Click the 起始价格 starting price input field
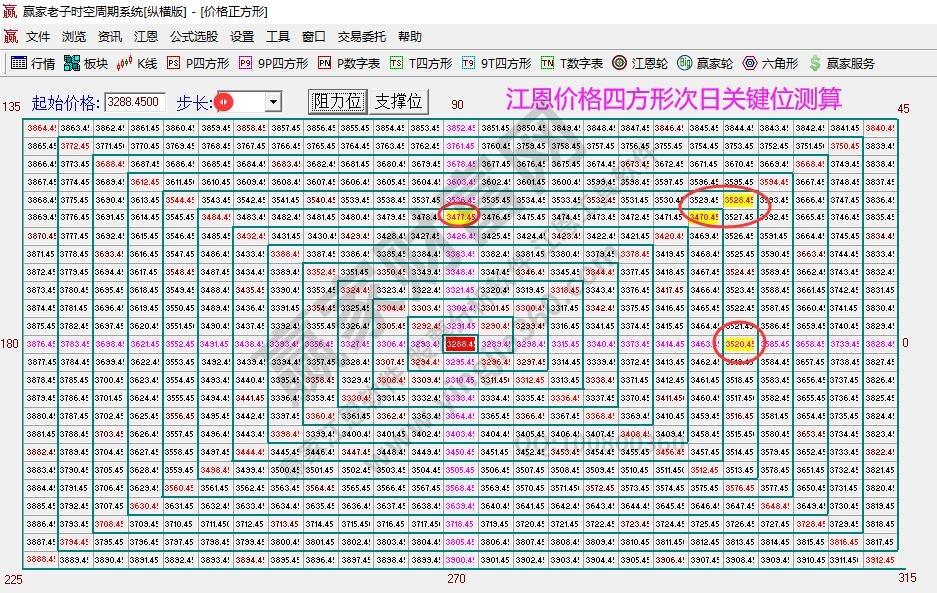The image size is (937, 593). [136, 101]
